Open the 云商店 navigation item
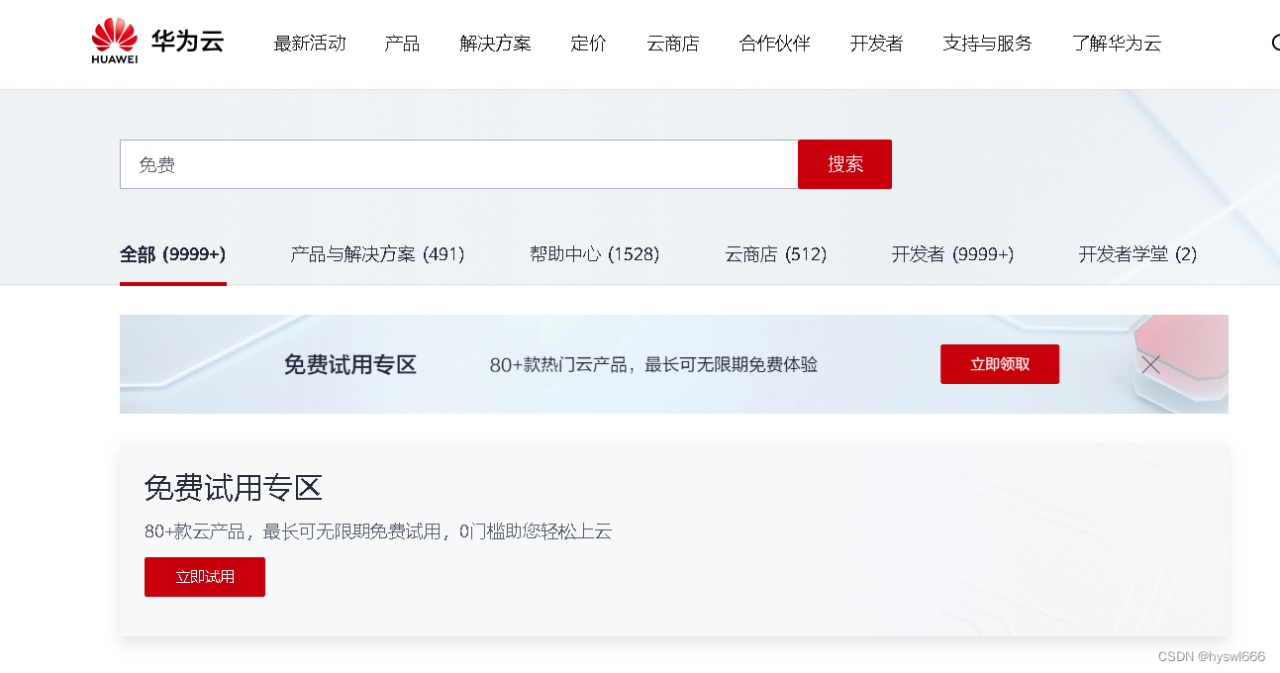 pyautogui.click(x=673, y=43)
